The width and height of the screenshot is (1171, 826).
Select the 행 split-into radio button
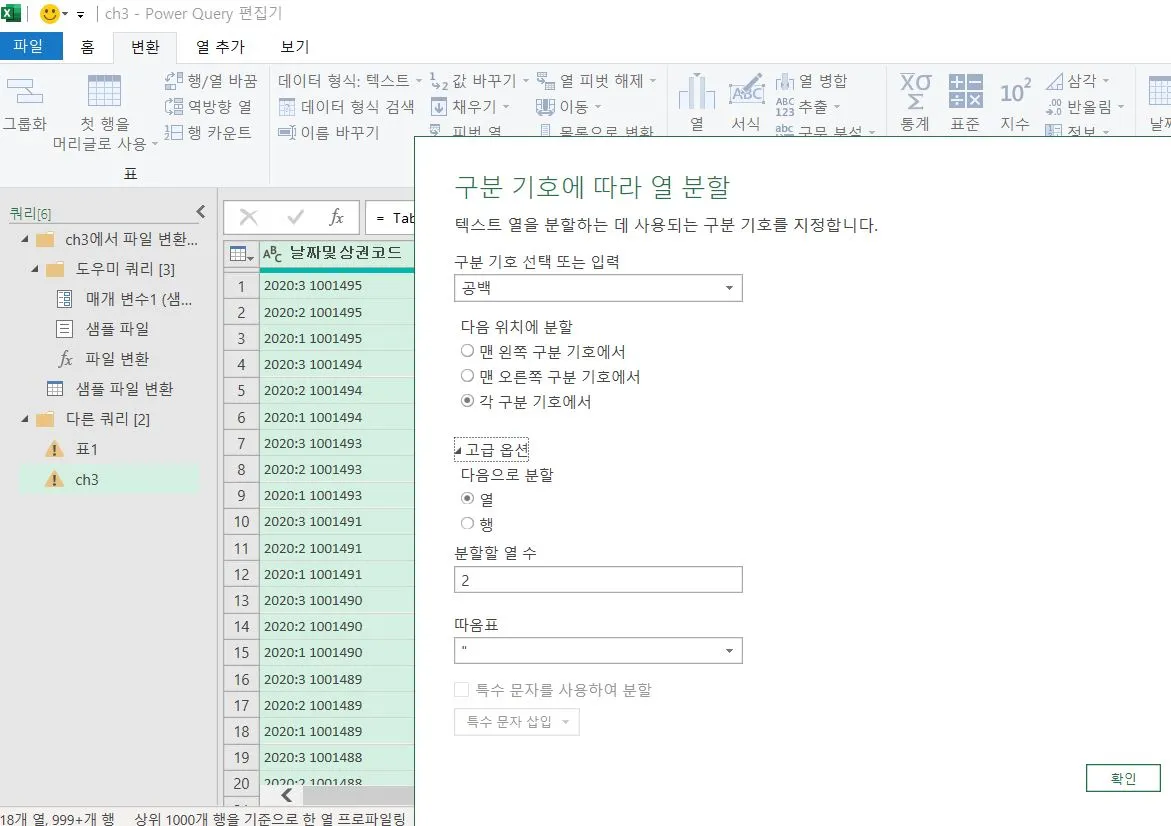pyautogui.click(x=468, y=524)
